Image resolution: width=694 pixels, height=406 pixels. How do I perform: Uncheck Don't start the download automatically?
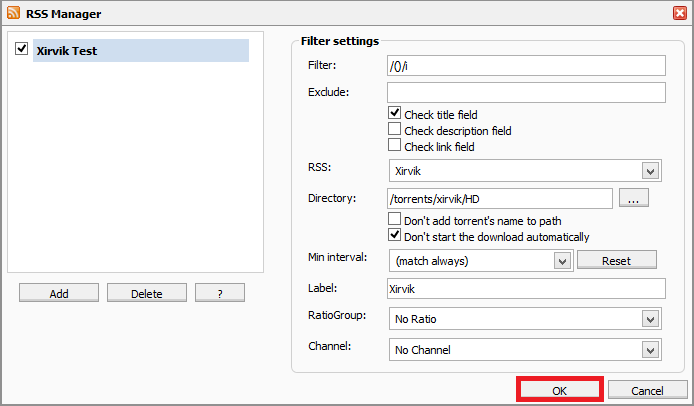click(x=395, y=236)
